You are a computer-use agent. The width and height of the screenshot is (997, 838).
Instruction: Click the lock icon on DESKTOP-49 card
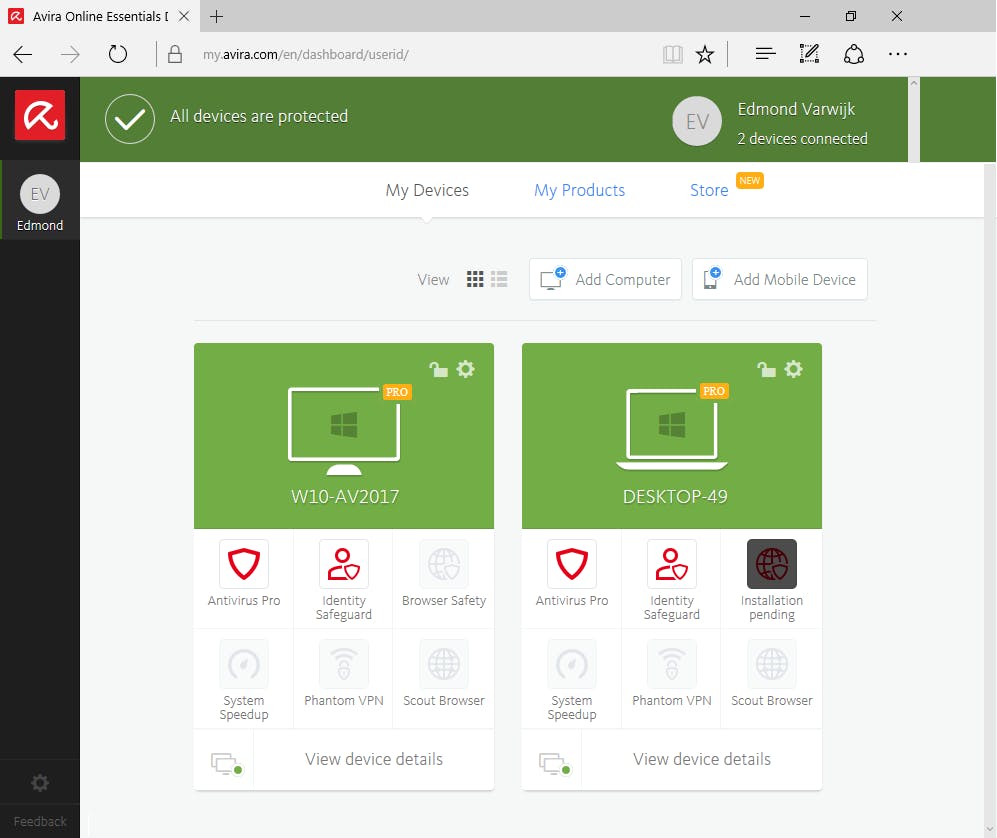click(766, 369)
